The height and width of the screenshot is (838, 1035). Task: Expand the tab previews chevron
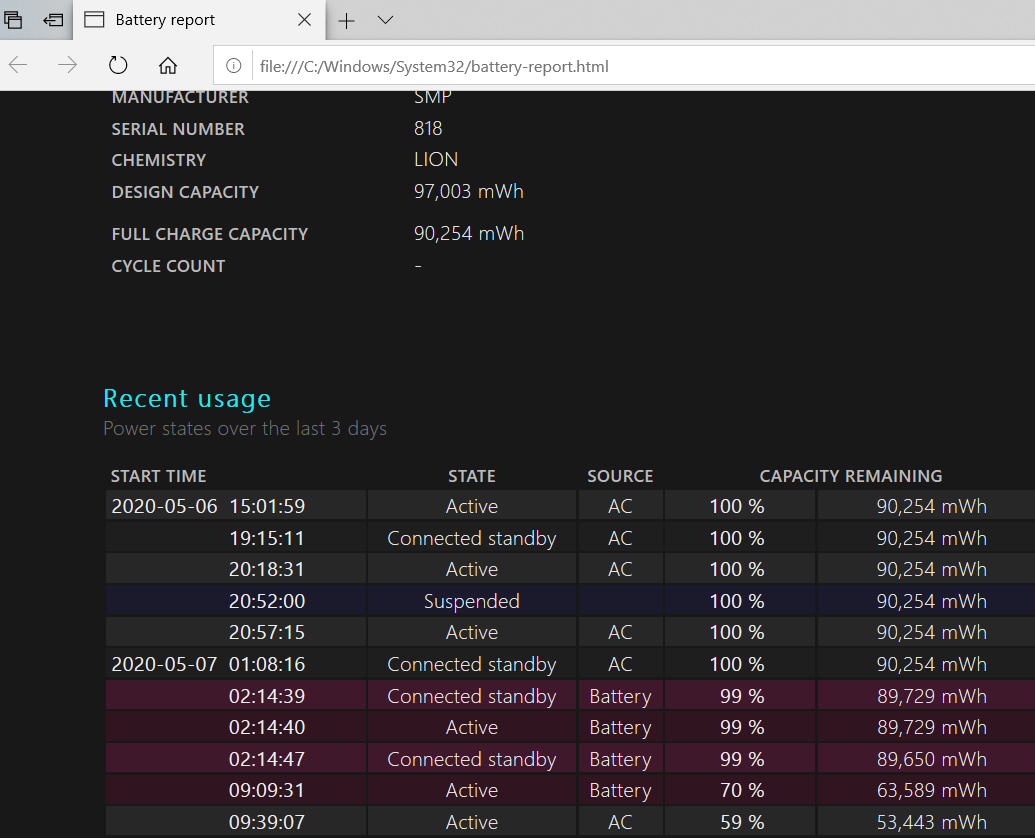click(x=385, y=20)
